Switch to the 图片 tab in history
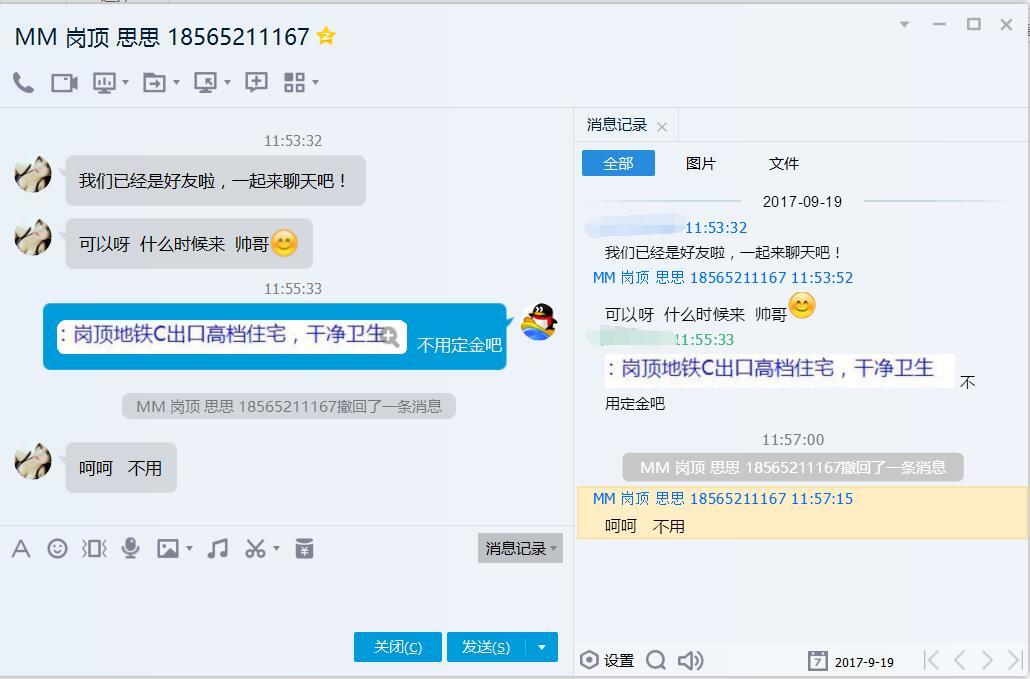This screenshot has width=1030, height=679. [x=700, y=164]
